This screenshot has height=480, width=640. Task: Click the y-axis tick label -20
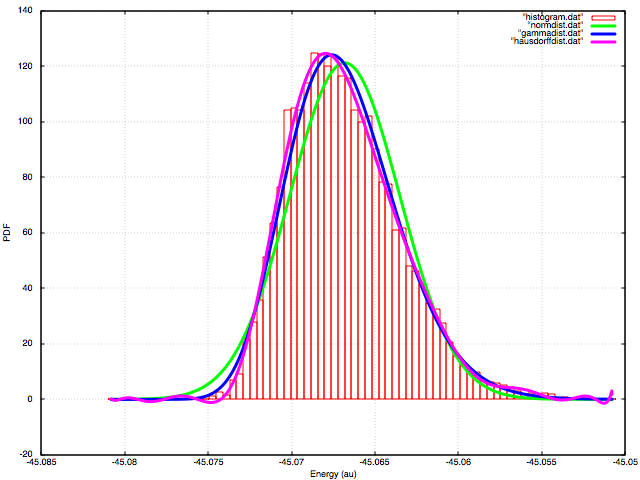tap(26, 454)
